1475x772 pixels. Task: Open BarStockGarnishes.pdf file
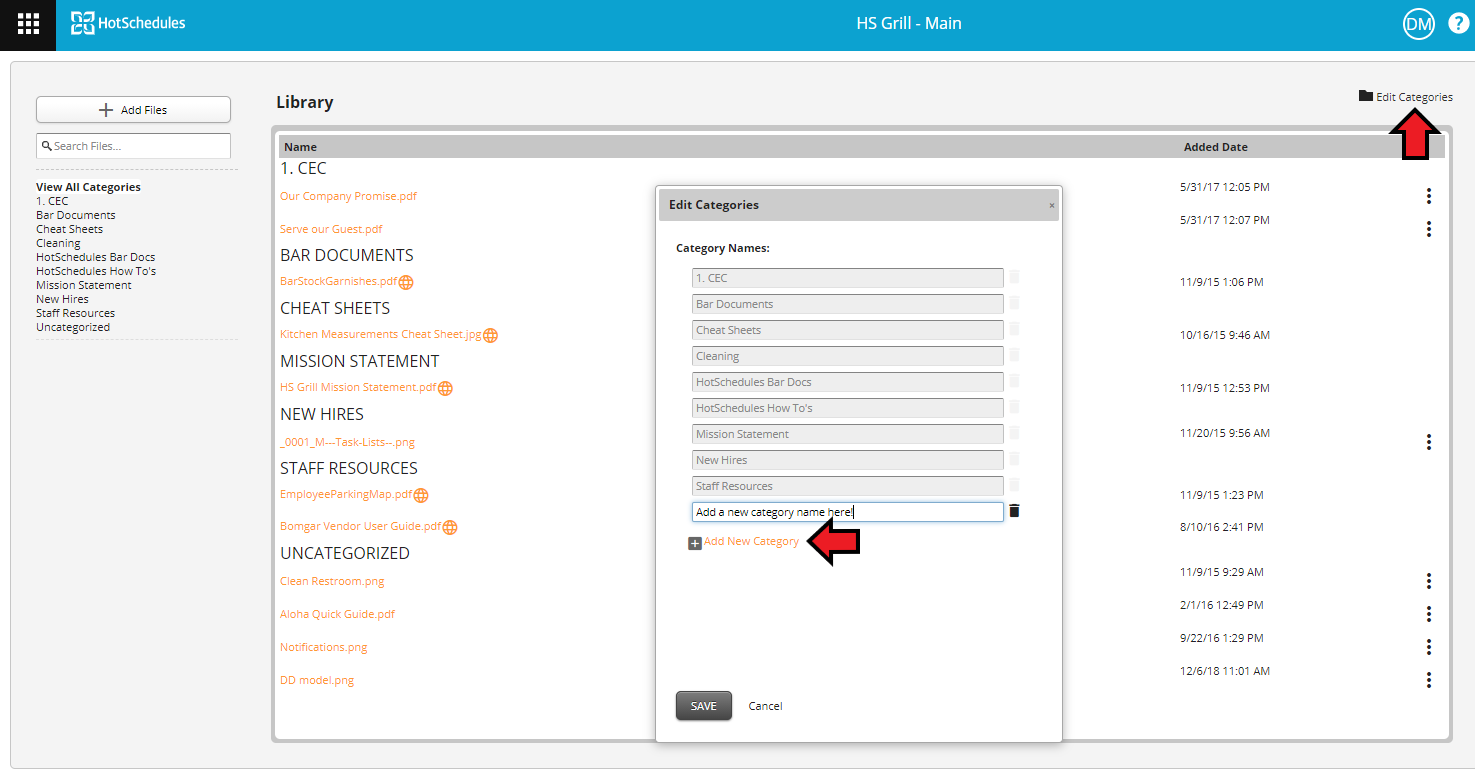tap(338, 281)
